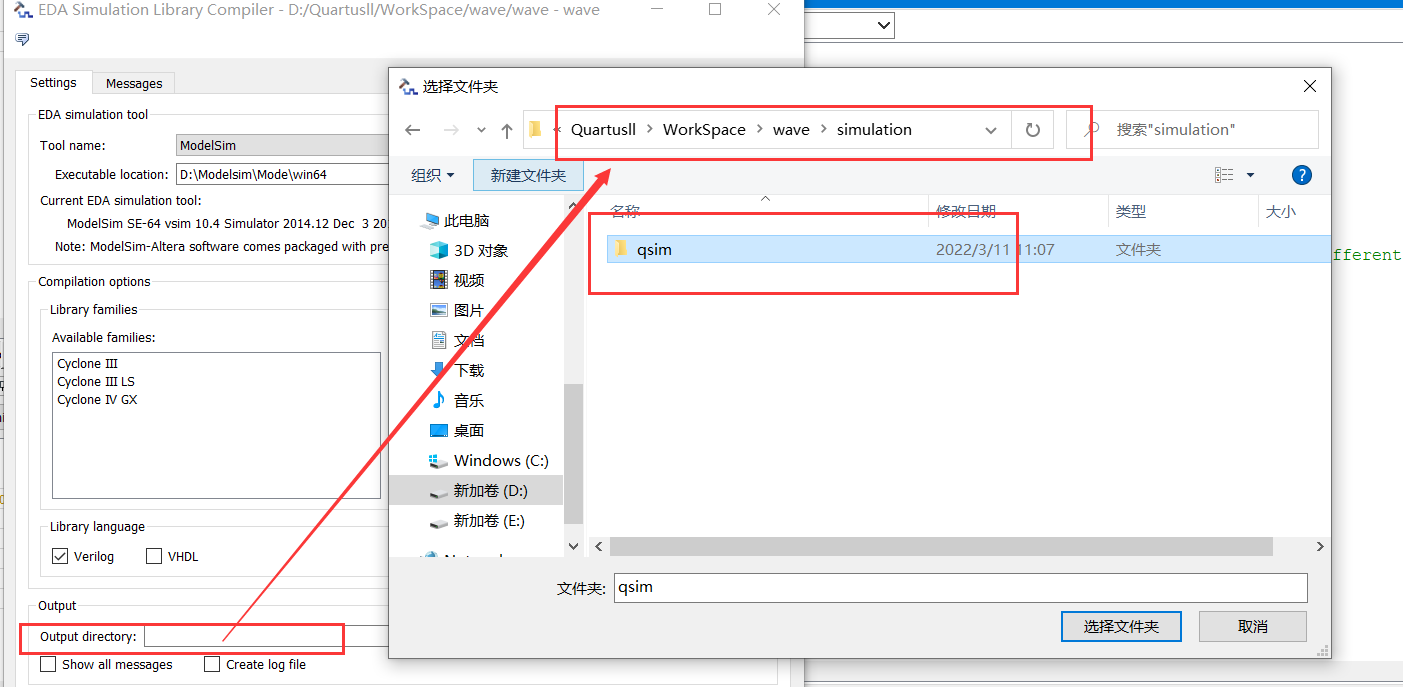Select 此电脑 in the navigation pane

[465, 221]
